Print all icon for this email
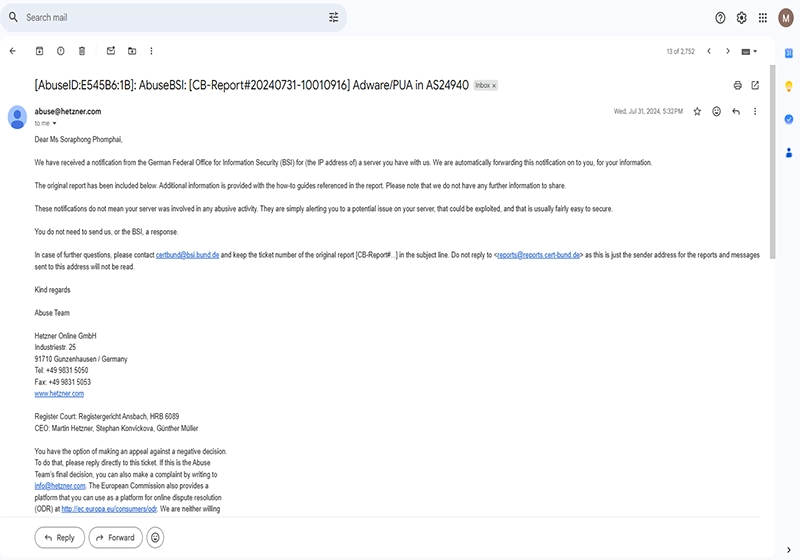Viewport: 800px width, 560px height. tap(737, 85)
